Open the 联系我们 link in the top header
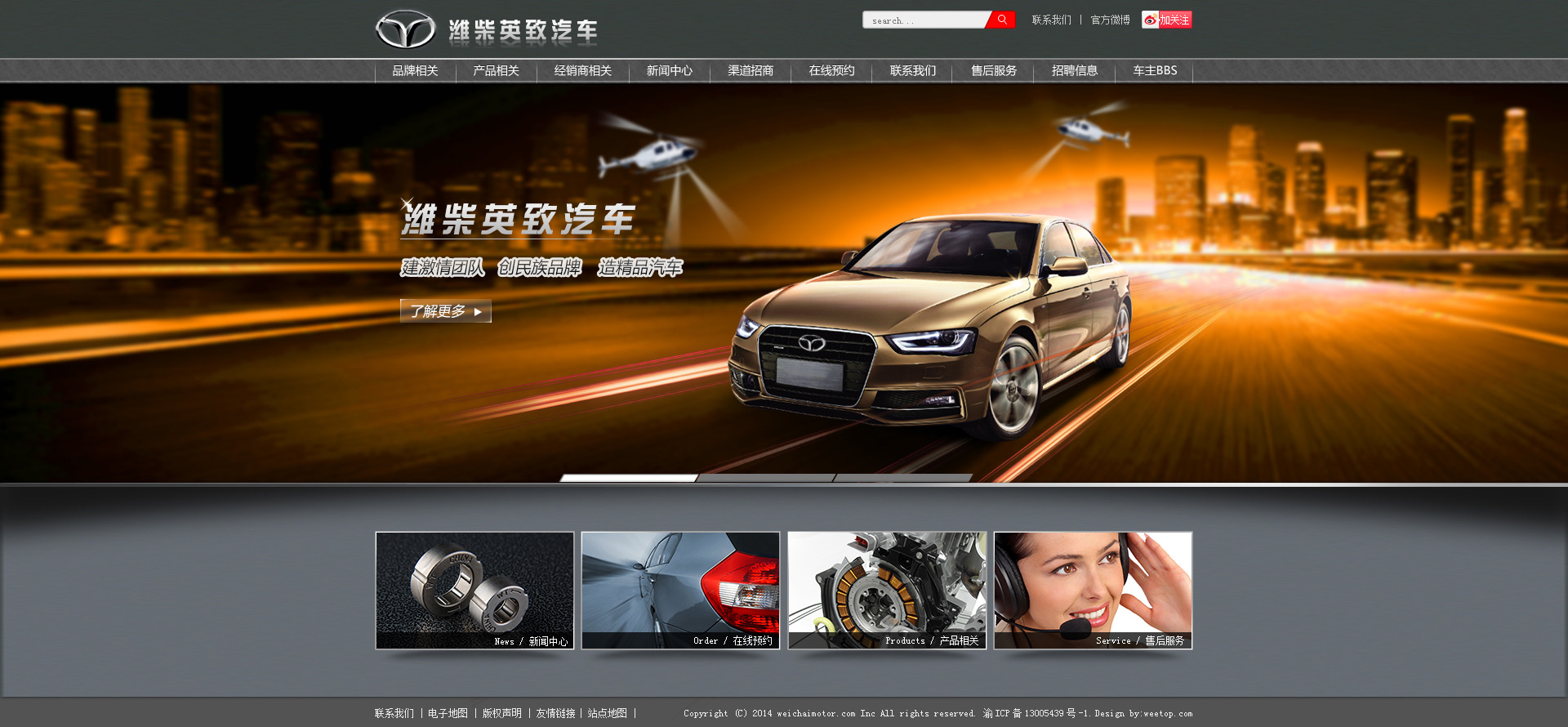Viewport: 1568px width, 727px height. click(1051, 20)
